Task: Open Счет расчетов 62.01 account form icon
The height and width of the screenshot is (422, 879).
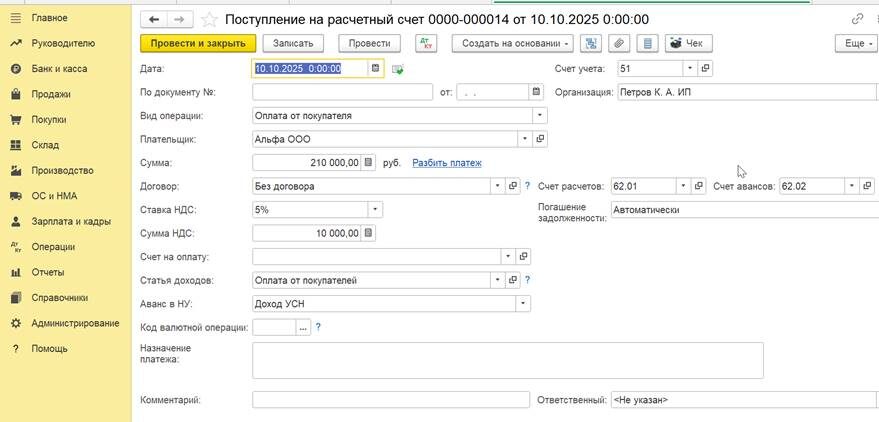Action: click(698, 187)
